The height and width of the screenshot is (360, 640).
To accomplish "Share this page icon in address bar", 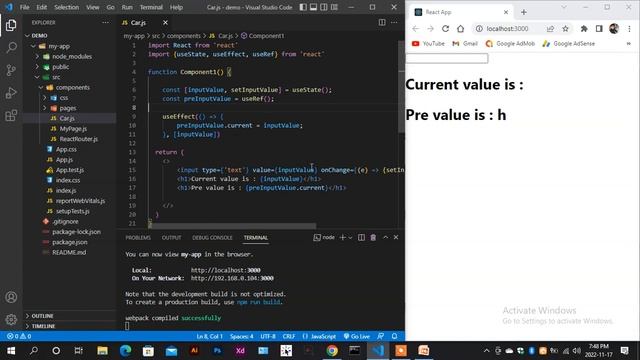I will (550, 29).
